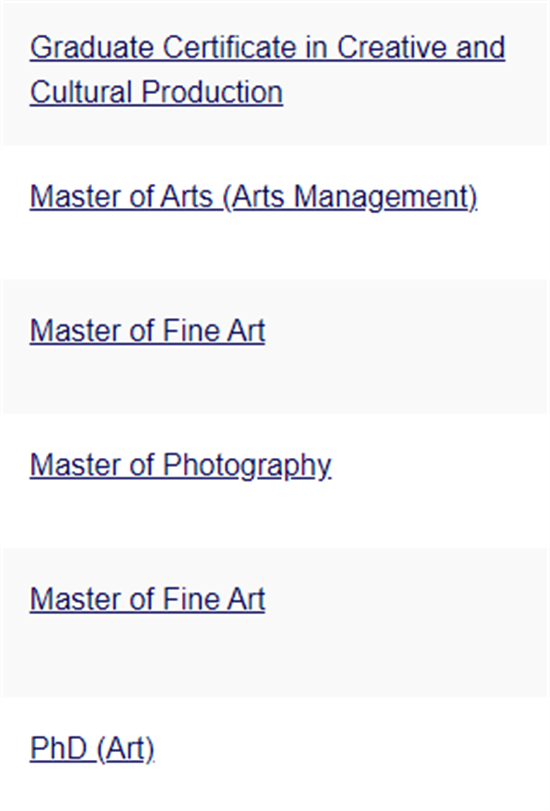Image resolution: width=550 pixels, height=811 pixels.
Task: Click 'Master of Arts' words before the parenthesis
Action: coord(122,197)
